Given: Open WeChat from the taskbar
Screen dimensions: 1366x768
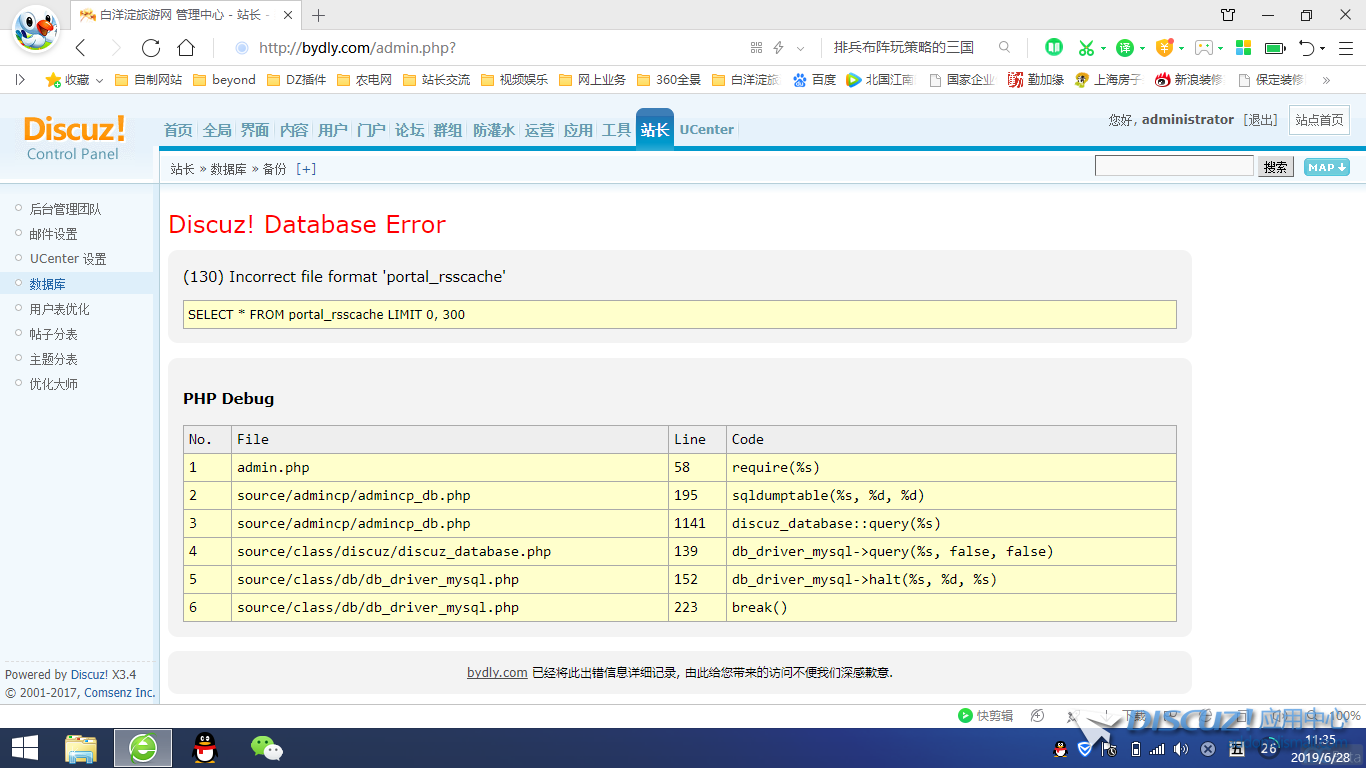Looking at the screenshot, I should point(266,748).
